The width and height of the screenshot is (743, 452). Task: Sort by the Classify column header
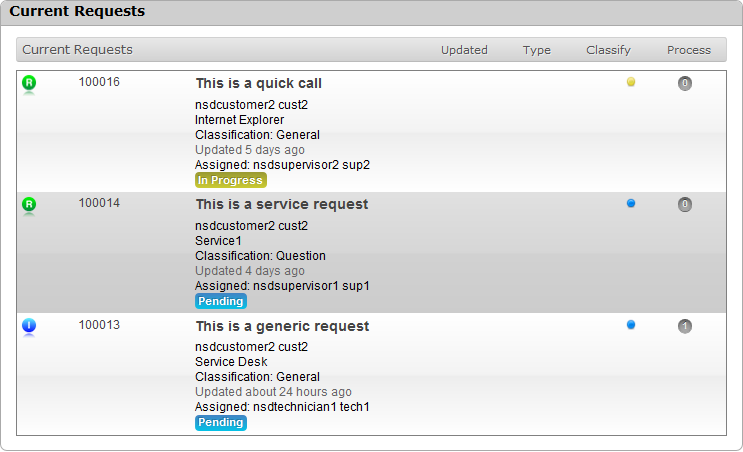[608, 50]
